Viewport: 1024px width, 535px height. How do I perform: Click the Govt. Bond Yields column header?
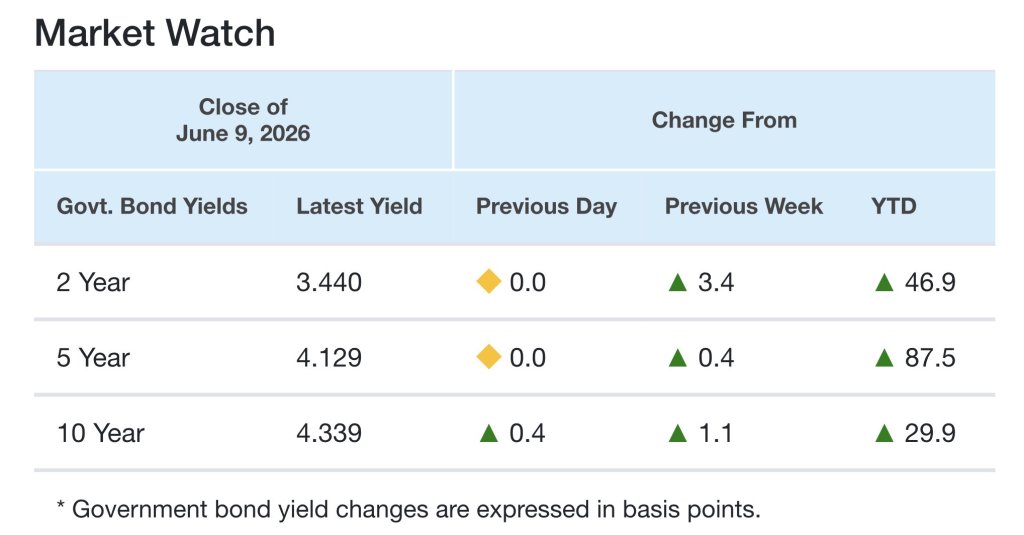pyautogui.click(x=152, y=206)
